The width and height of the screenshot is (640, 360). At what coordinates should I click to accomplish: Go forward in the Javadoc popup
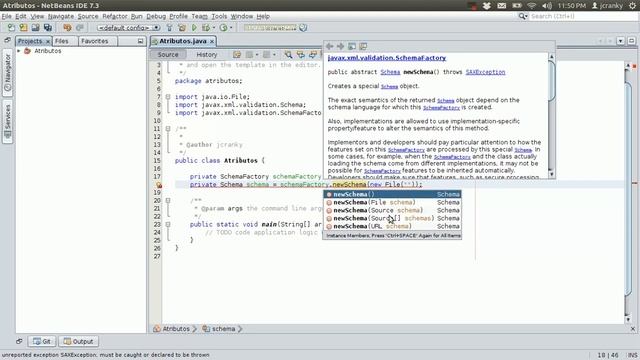pyautogui.click(x=340, y=46)
